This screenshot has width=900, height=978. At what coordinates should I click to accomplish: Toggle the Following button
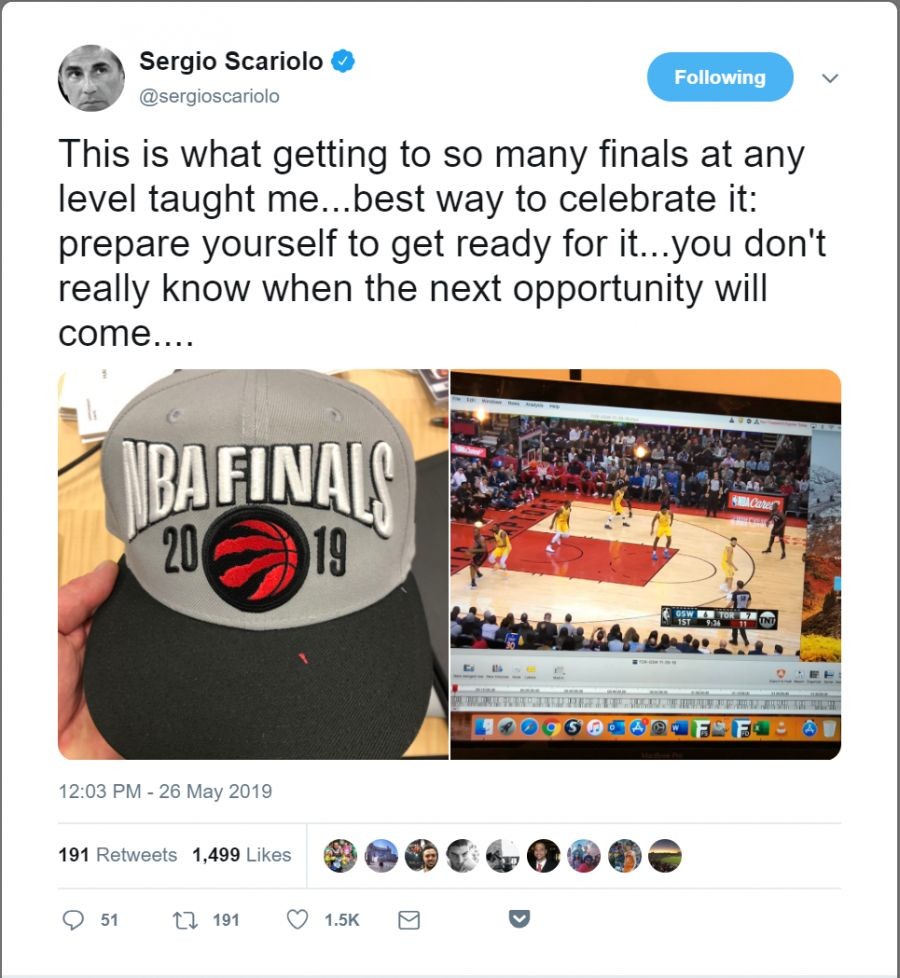point(720,77)
